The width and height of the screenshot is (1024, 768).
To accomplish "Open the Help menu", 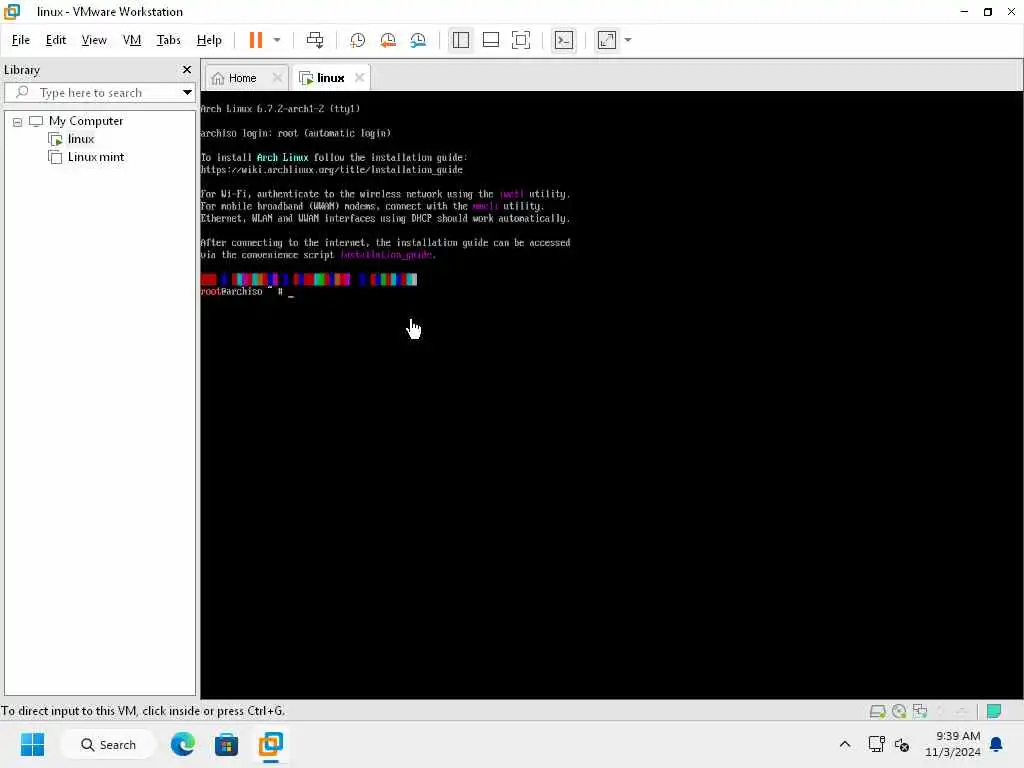I will 209,40.
